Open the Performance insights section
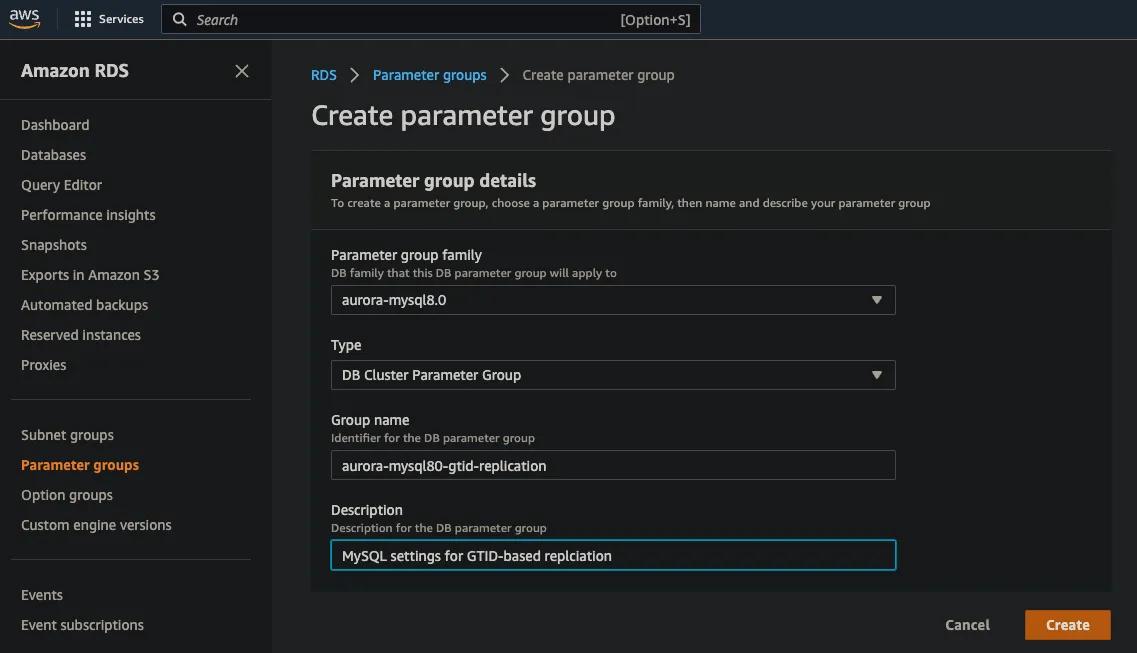Viewport: 1137px width, 653px height. tap(88, 214)
